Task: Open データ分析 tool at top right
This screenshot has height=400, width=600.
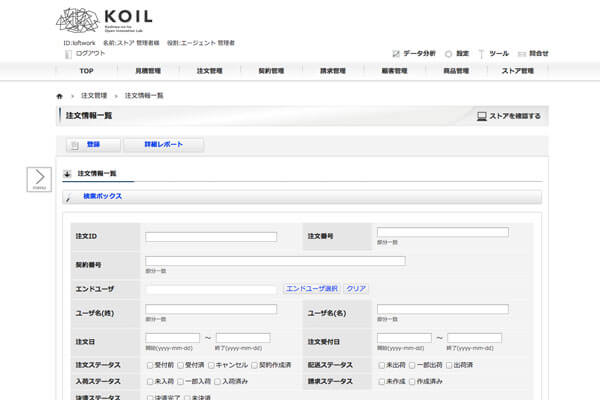Action: coord(414,53)
